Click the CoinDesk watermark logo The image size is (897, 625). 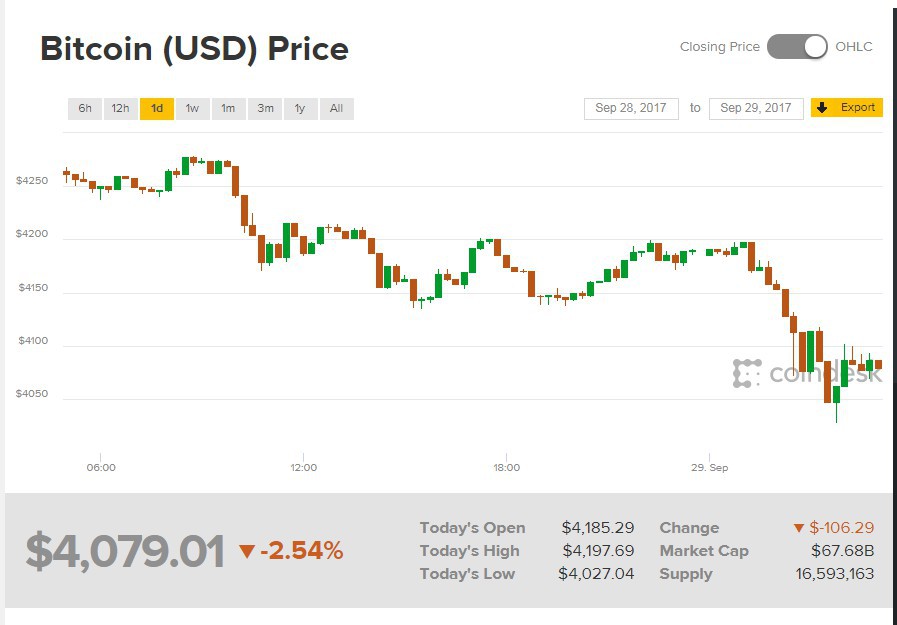pos(808,374)
